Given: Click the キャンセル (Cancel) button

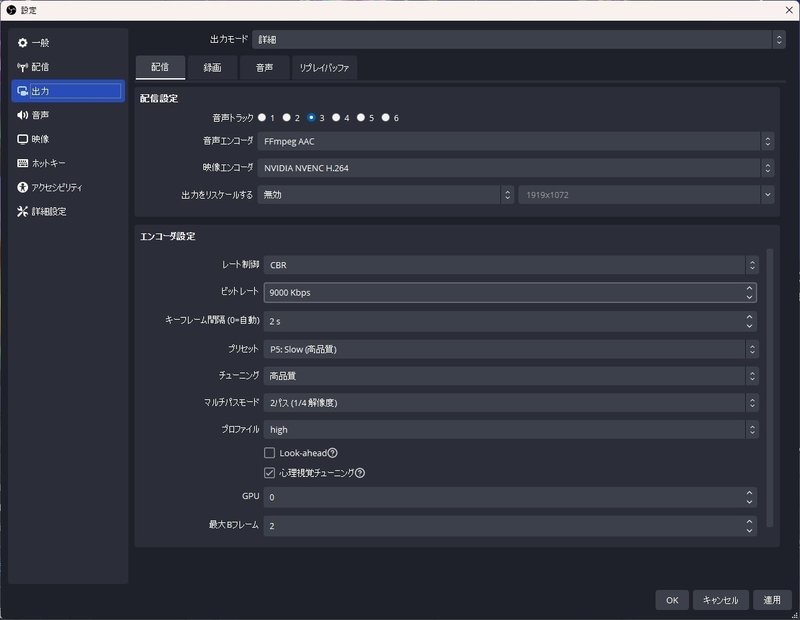Looking at the screenshot, I should pos(720,600).
